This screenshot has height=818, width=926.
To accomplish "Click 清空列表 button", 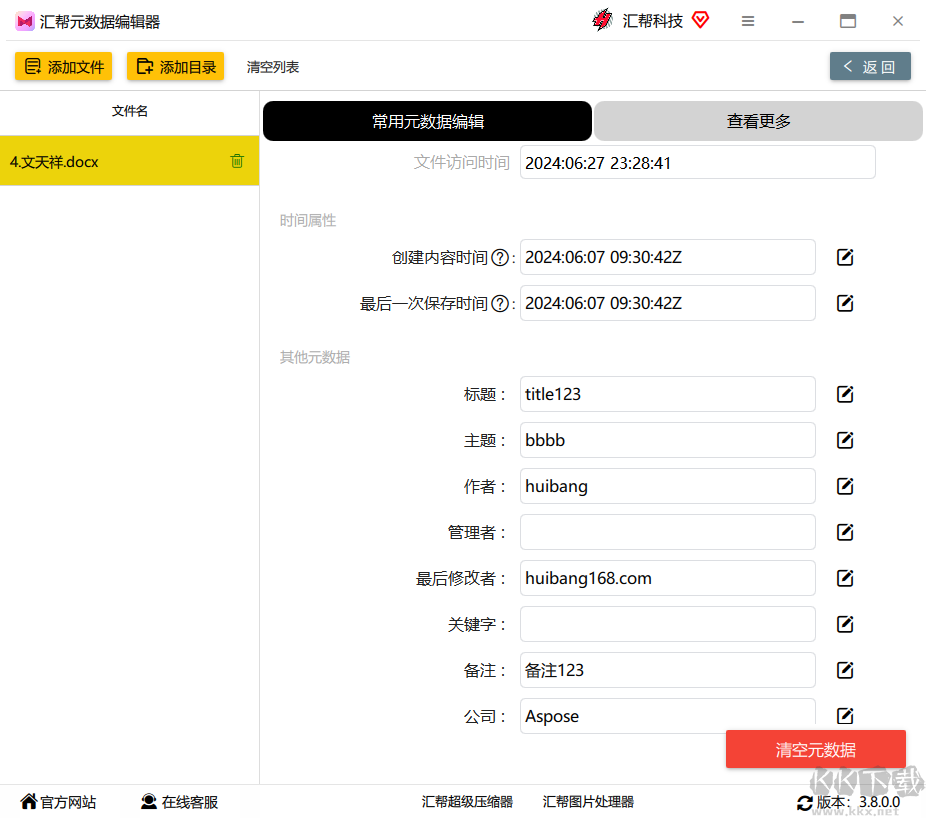I will (x=273, y=67).
